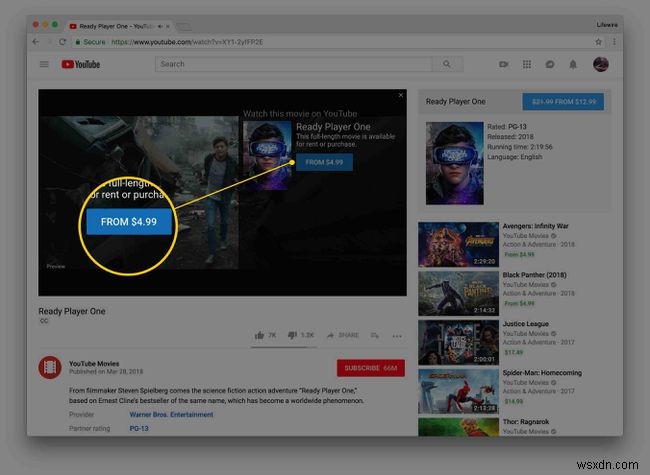Image resolution: width=650 pixels, height=475 pixels.
Task: Open the upload video camera icon
Action: [x=504, y=64]
